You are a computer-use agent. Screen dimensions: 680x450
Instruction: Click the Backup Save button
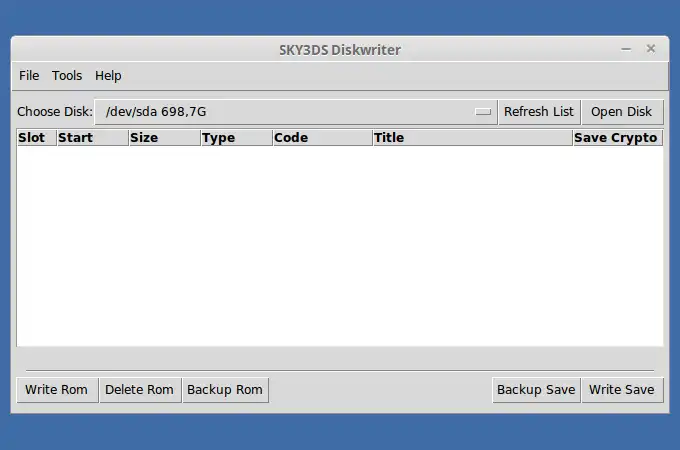(x=536, y=390)
